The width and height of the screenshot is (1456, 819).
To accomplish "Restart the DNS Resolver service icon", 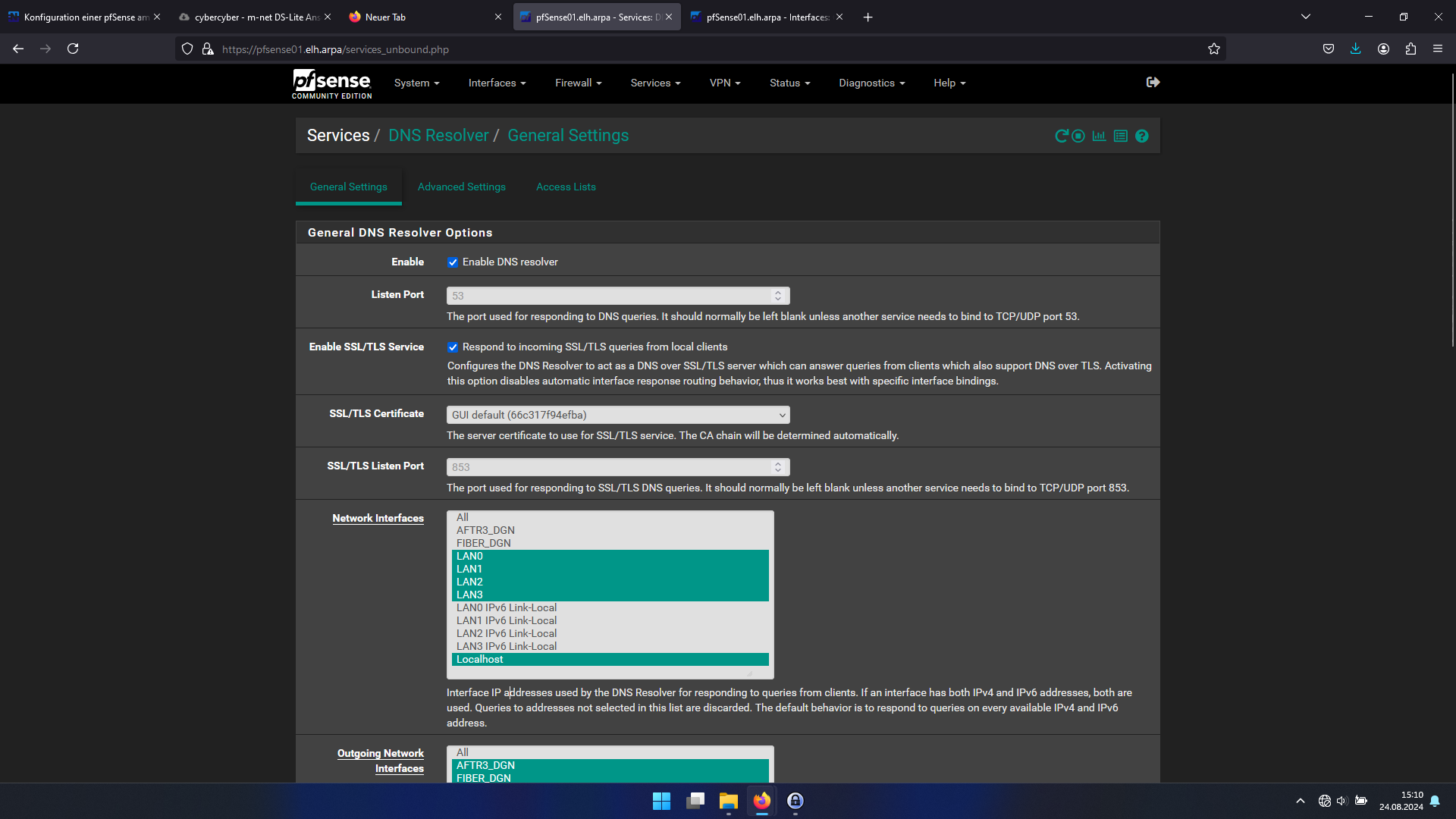I will [1061, 136].
